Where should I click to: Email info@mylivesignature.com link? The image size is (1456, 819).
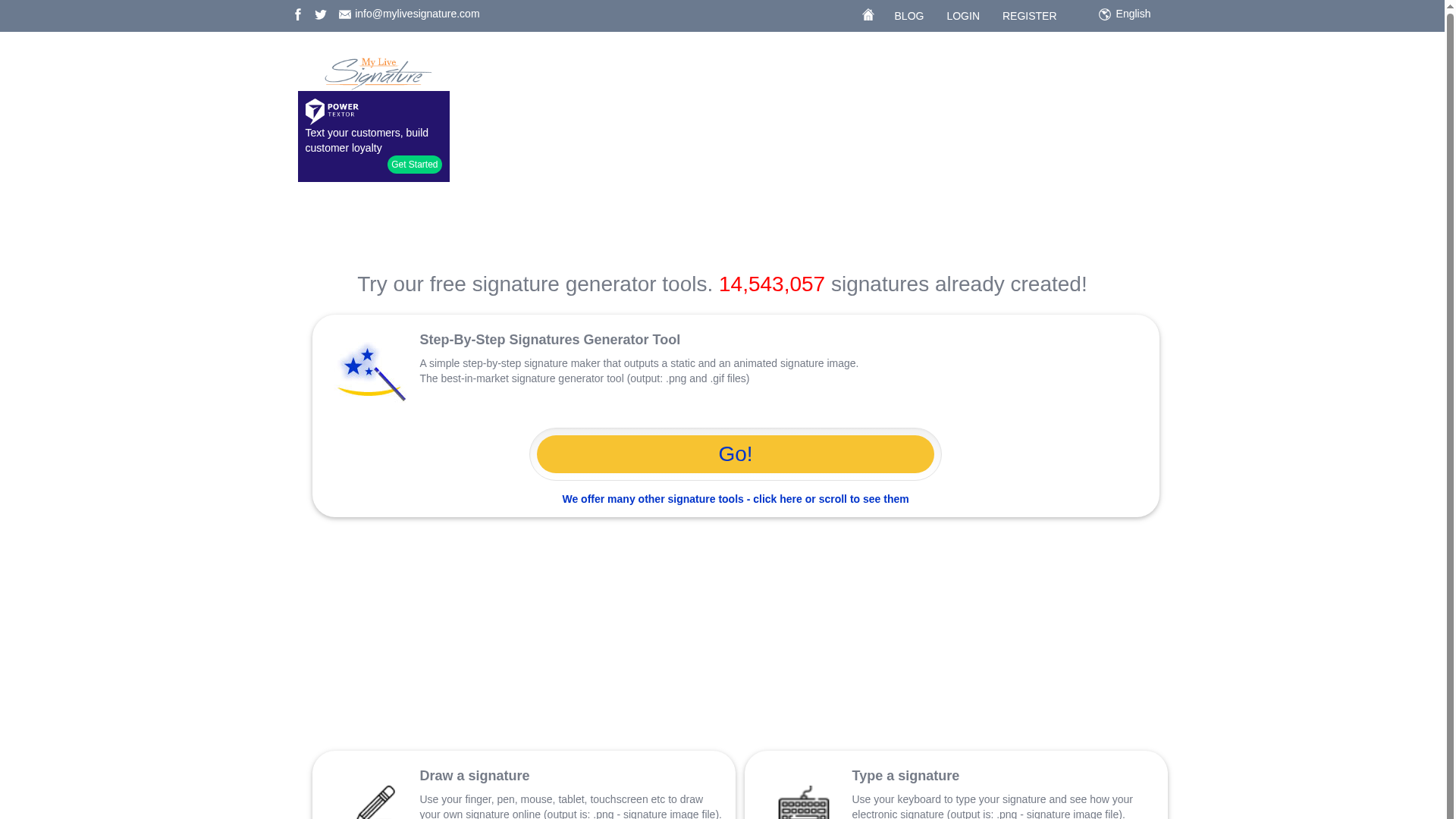(417, 14)
